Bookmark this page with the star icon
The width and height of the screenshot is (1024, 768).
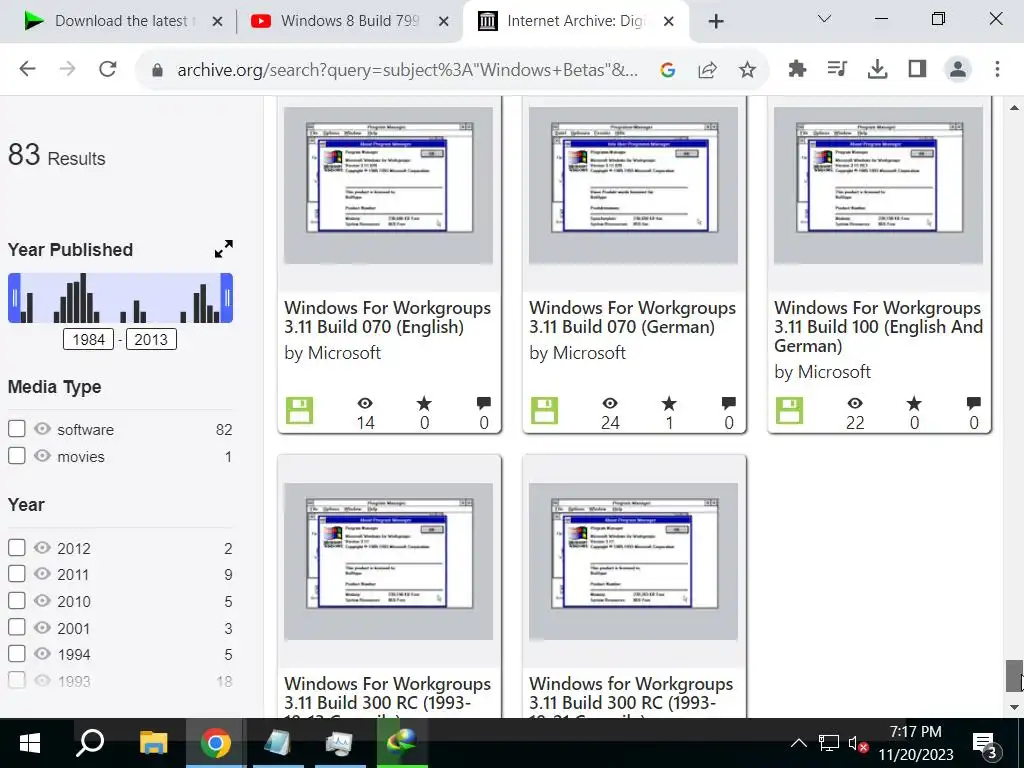747,70
